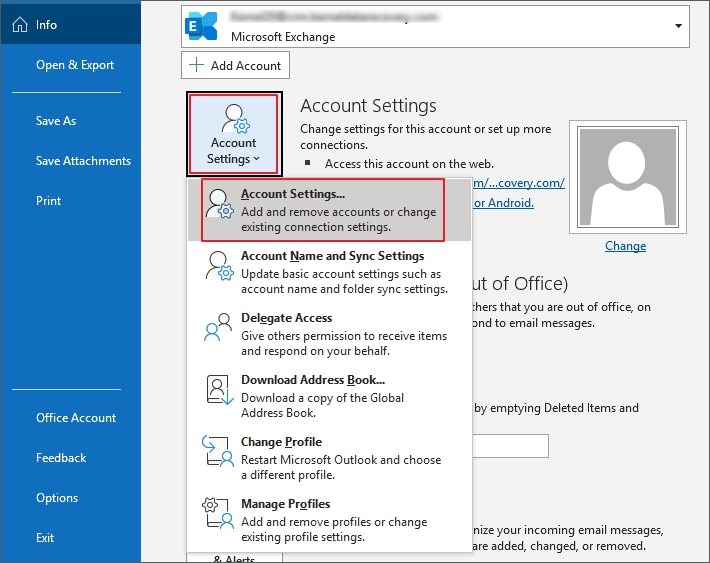710x563 pixels.
Task: Expand the Account Settings dropdown button
Action: pyautogui.click(x=234, y=134)
